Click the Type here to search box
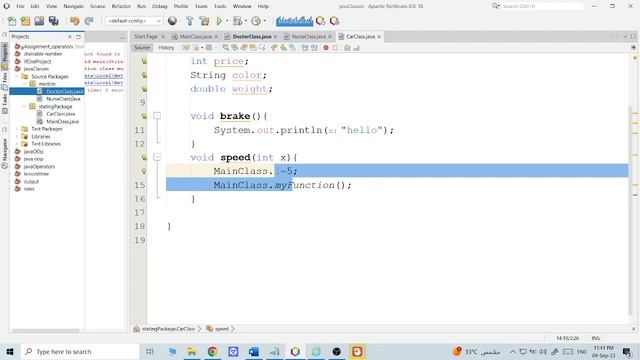This screenshot has width=640, height=360. click(x=80, y=351)
